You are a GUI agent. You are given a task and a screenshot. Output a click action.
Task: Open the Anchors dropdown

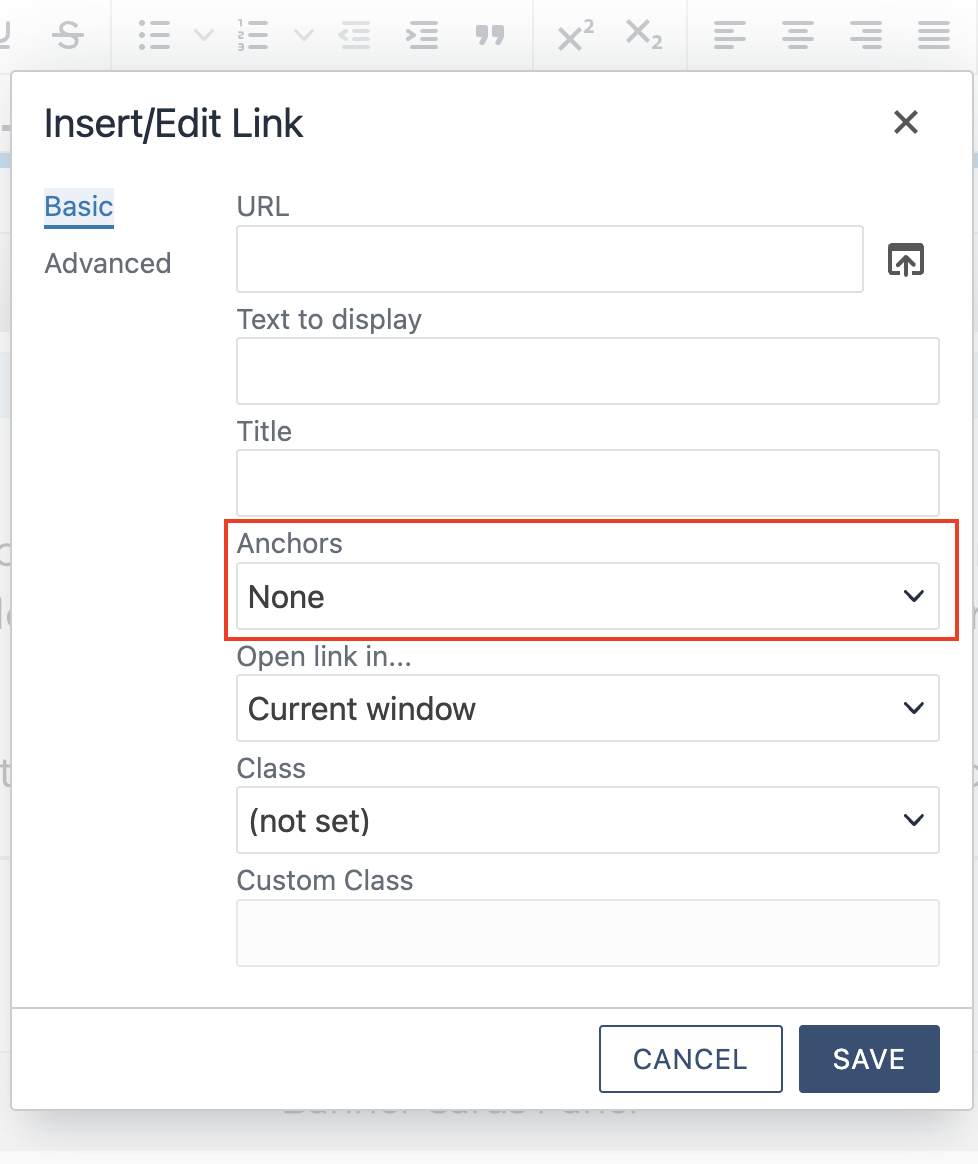click(588, 595)
